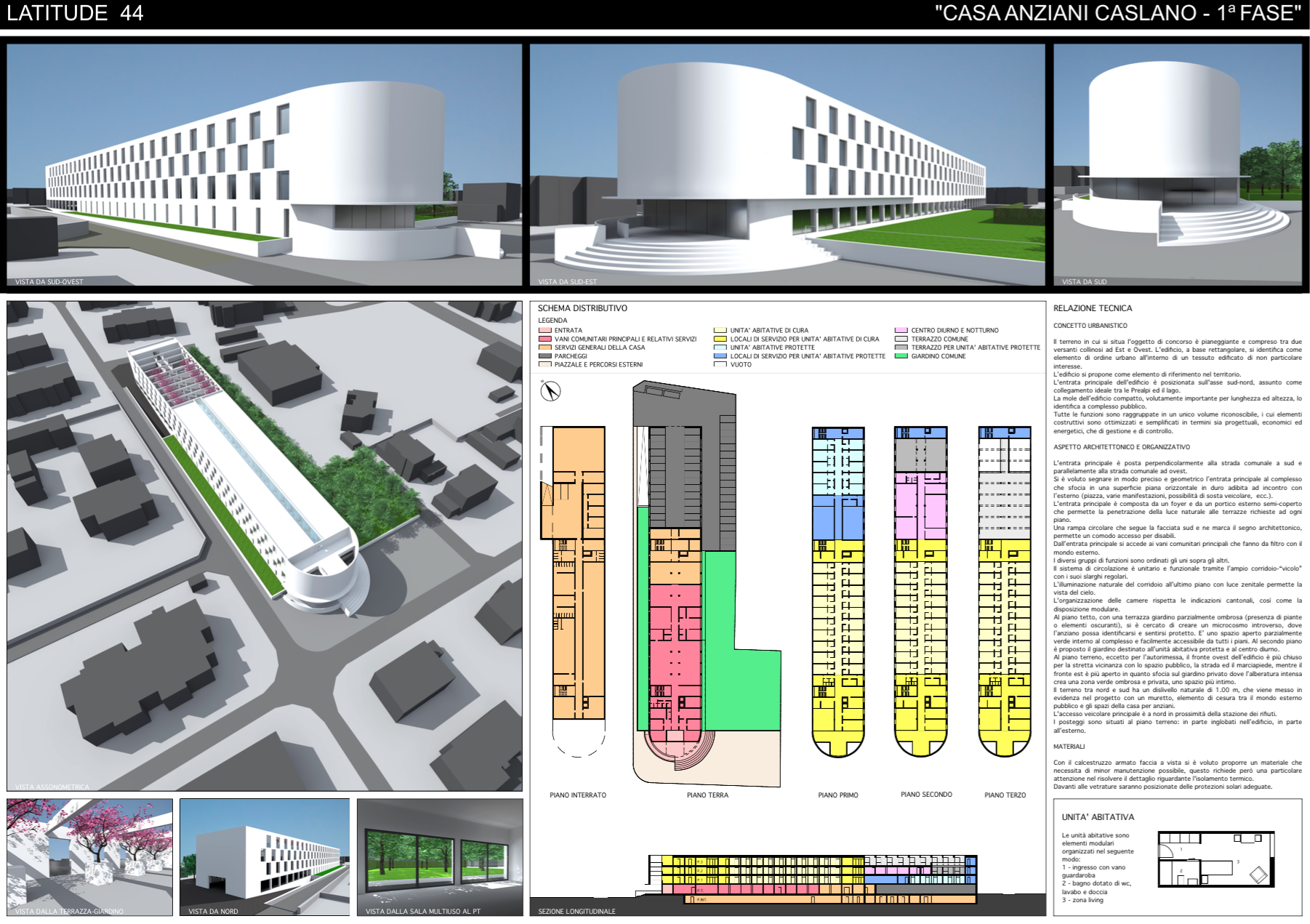The width and height of the screenshot is (1310, 924).
Task: Click the 'VISTA DA SUD-OVEST' caption
Action: 49,282
